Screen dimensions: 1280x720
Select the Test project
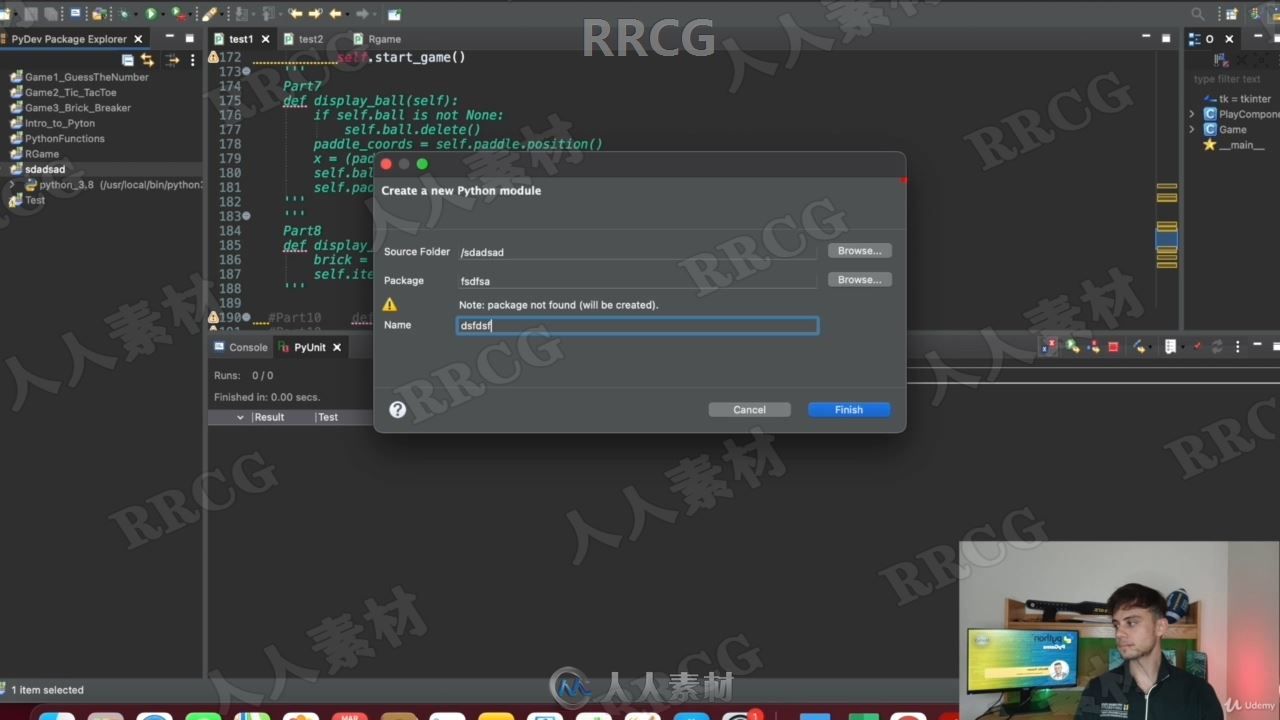click(x=28, y=200)
